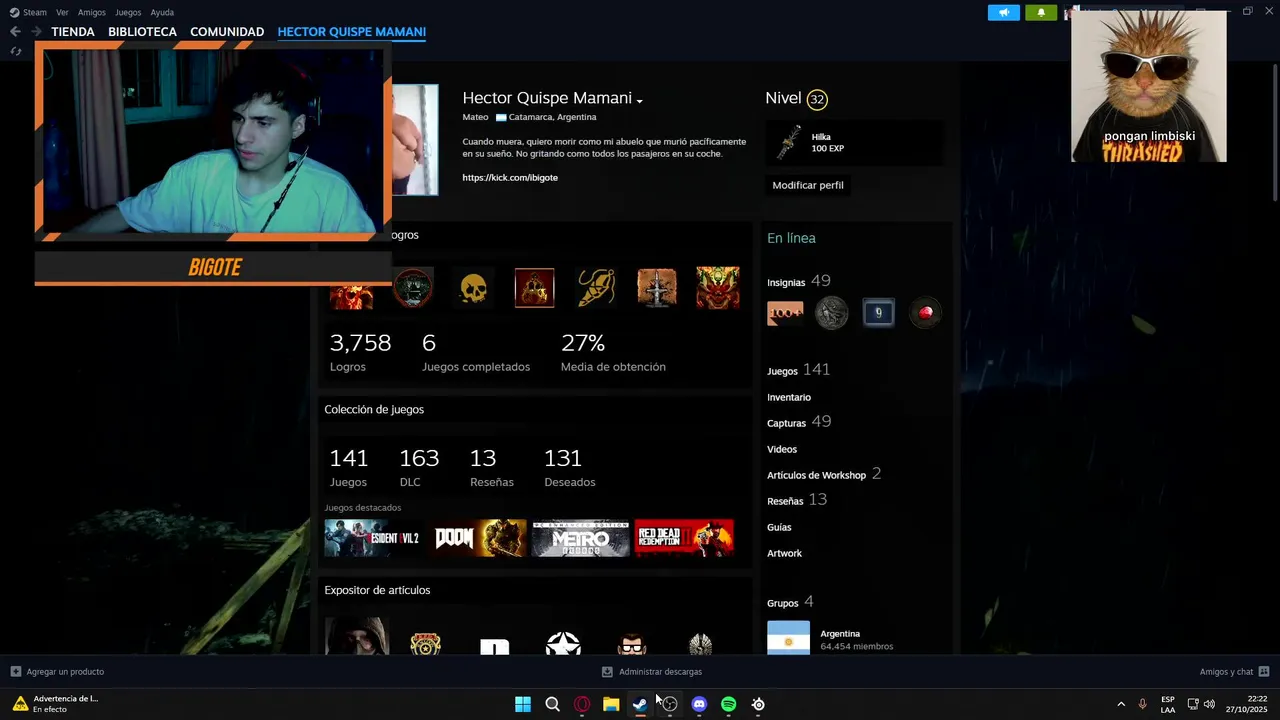Click Agregar un producto
Screen dimensions: 1280x720
(65, 672)
